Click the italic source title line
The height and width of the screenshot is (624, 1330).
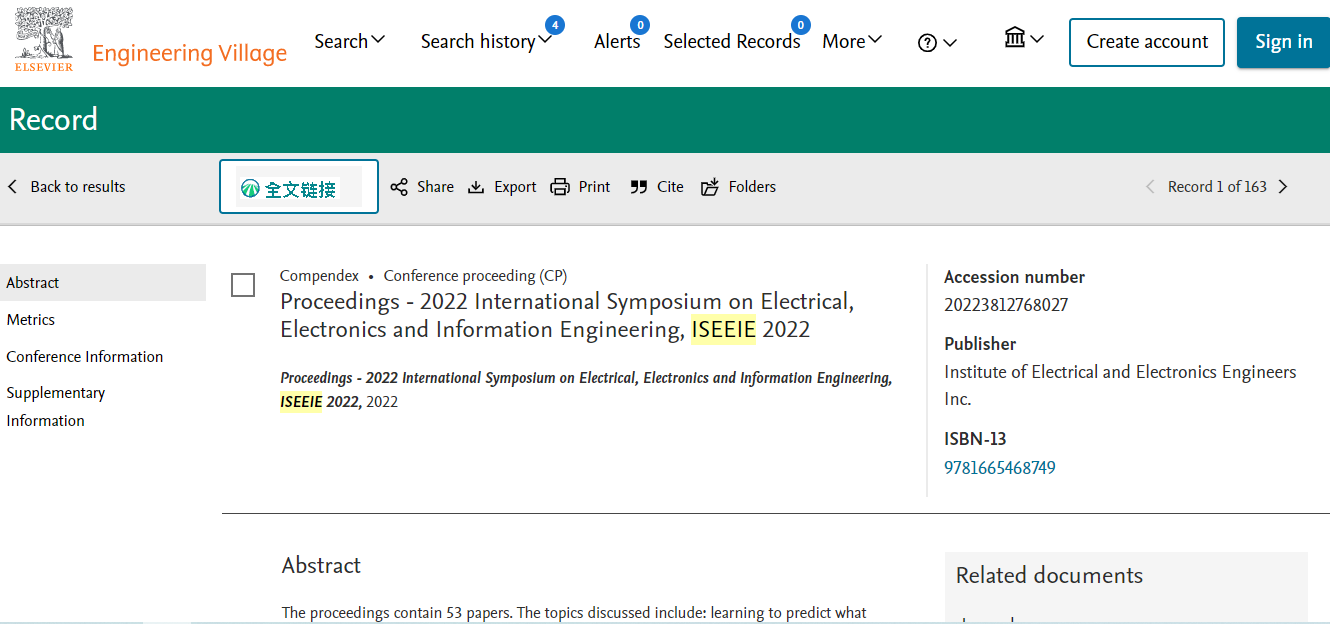tap(586, 390)
